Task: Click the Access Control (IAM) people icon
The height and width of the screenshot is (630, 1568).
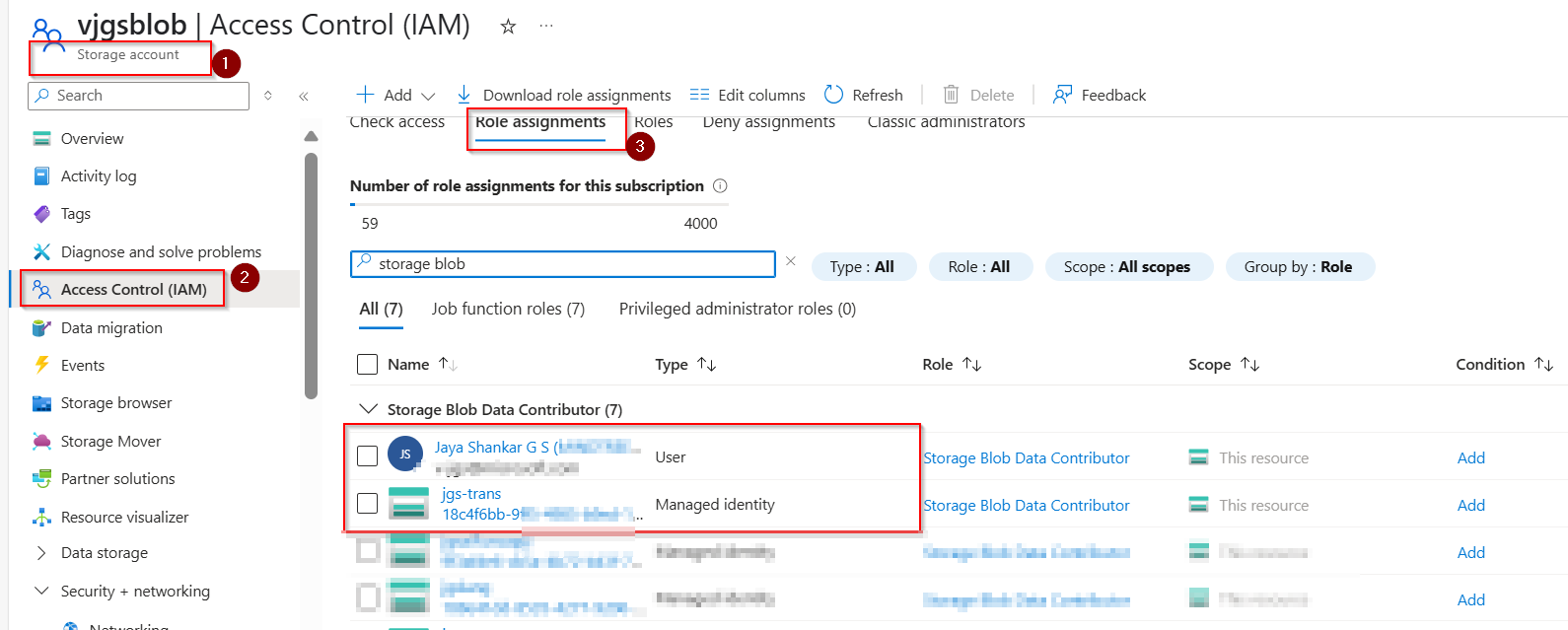Action: (41, 290)
